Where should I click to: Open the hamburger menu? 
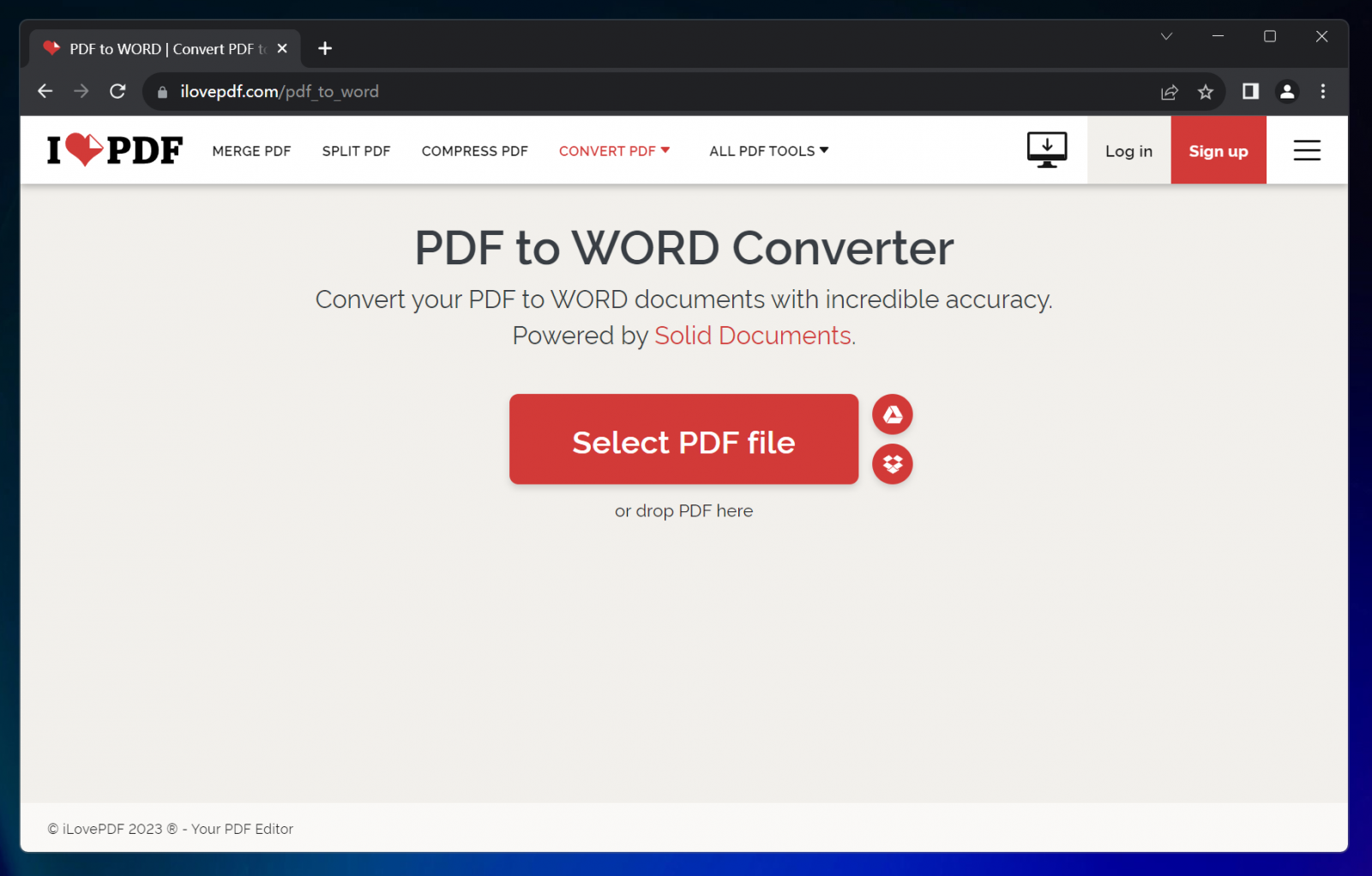tap(1307, 150)
